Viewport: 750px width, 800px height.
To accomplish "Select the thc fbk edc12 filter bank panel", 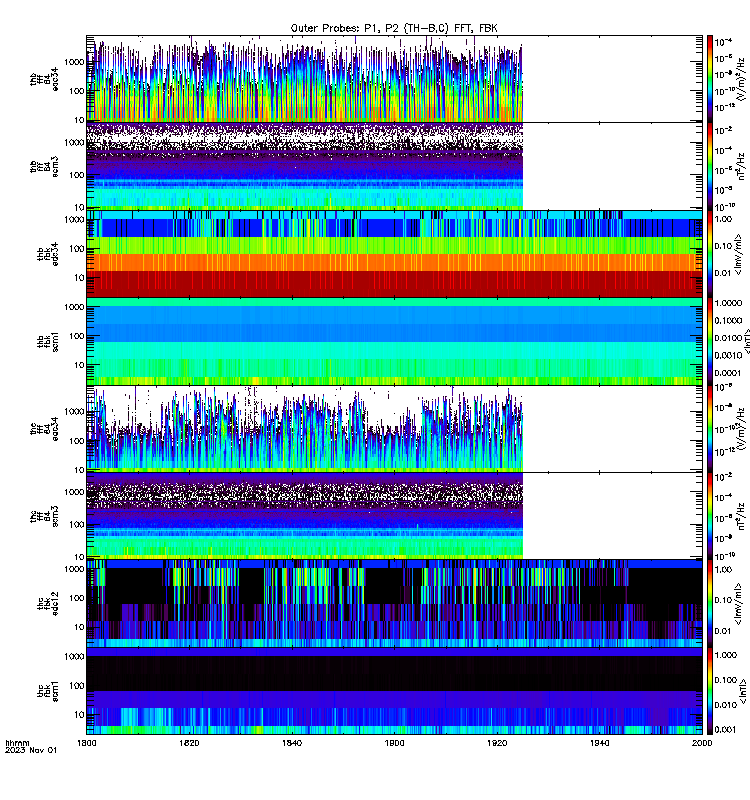I will 394,603.
